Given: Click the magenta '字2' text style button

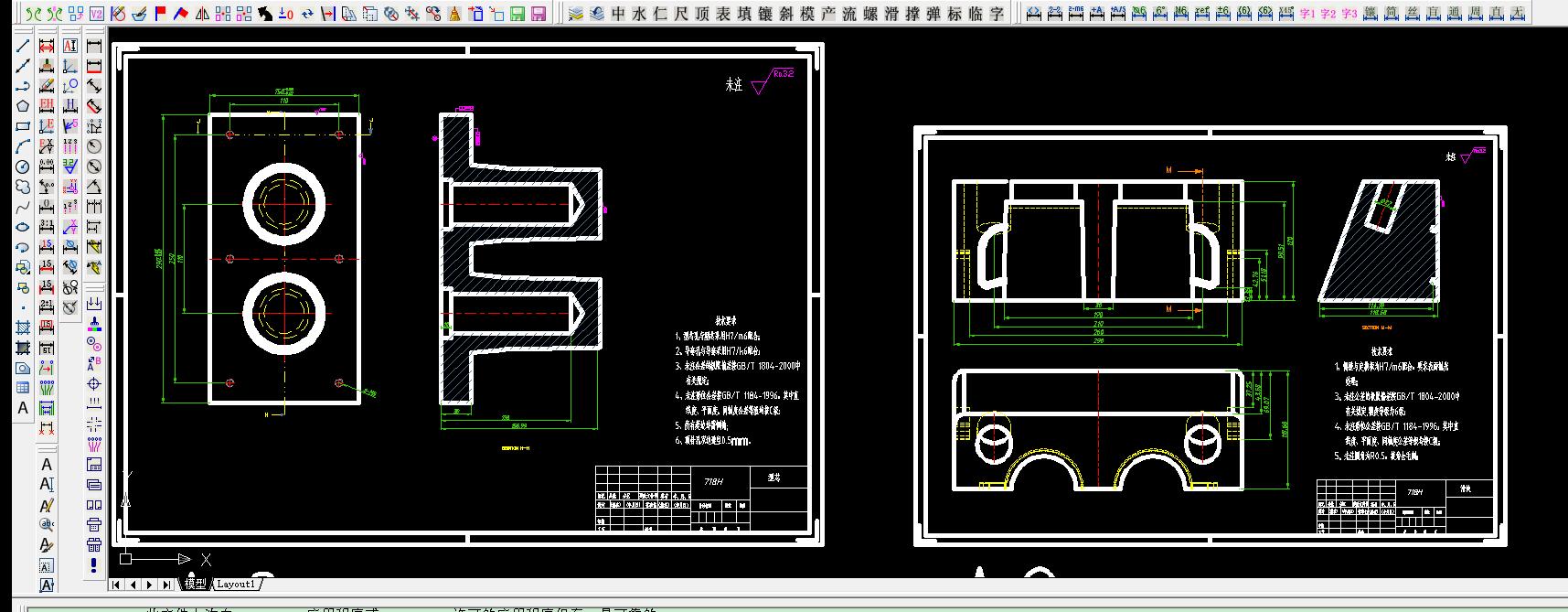Looking at the screenshot, I should click(x=1328, y=14).
